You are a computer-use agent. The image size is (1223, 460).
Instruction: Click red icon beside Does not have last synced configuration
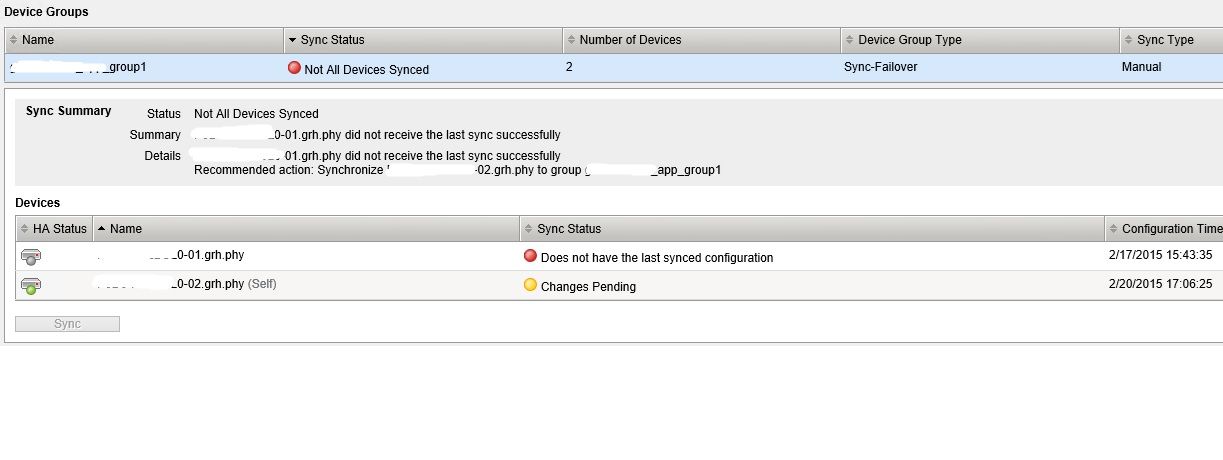tap(530, 257)
